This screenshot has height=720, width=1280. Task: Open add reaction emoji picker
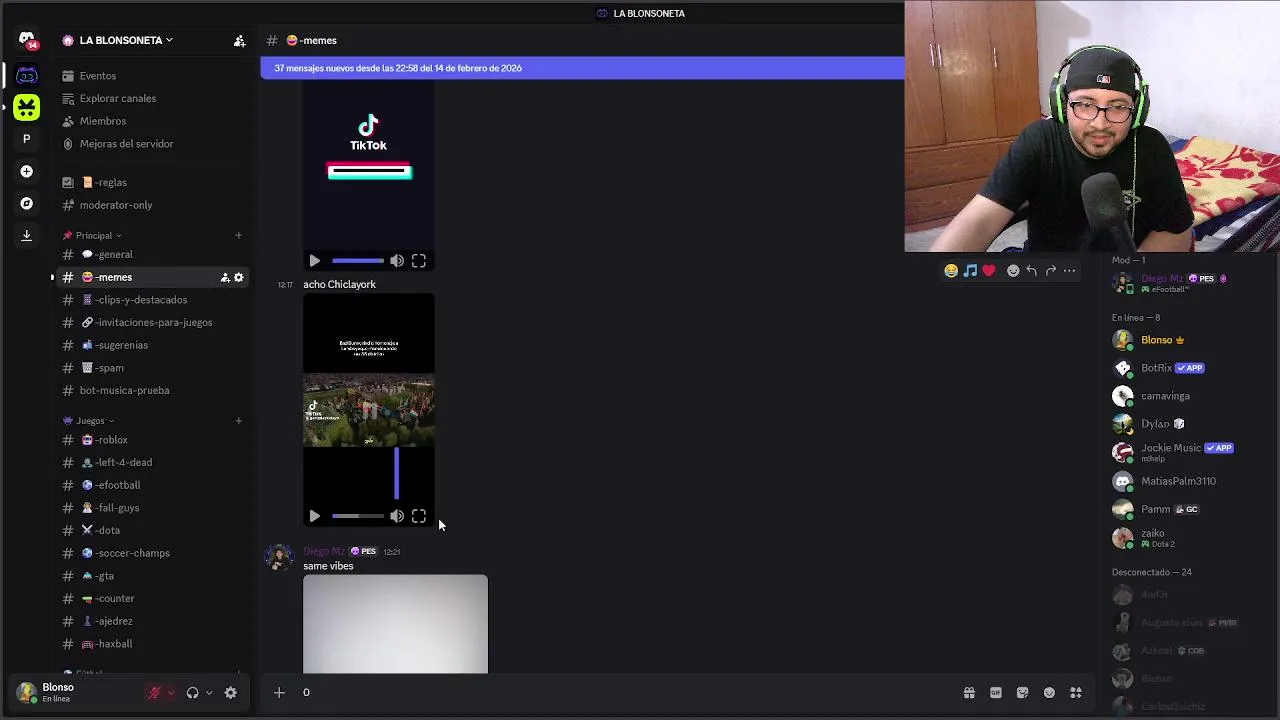tap(1013, 271)
